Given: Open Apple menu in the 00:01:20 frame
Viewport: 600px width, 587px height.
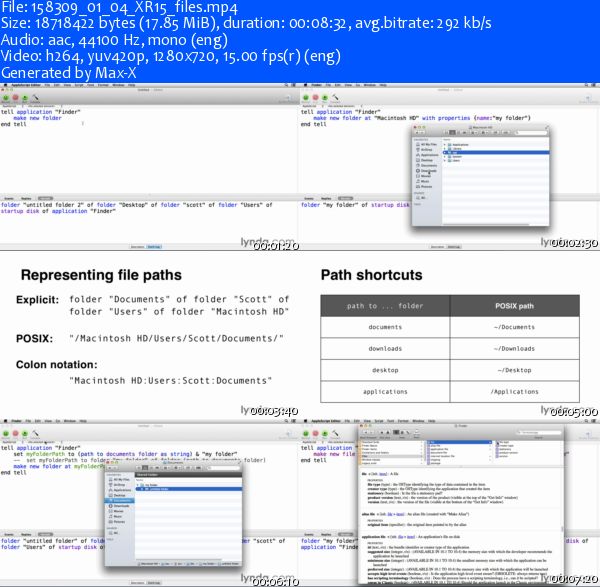Looking at the screenshot, I should pos(5,85).
